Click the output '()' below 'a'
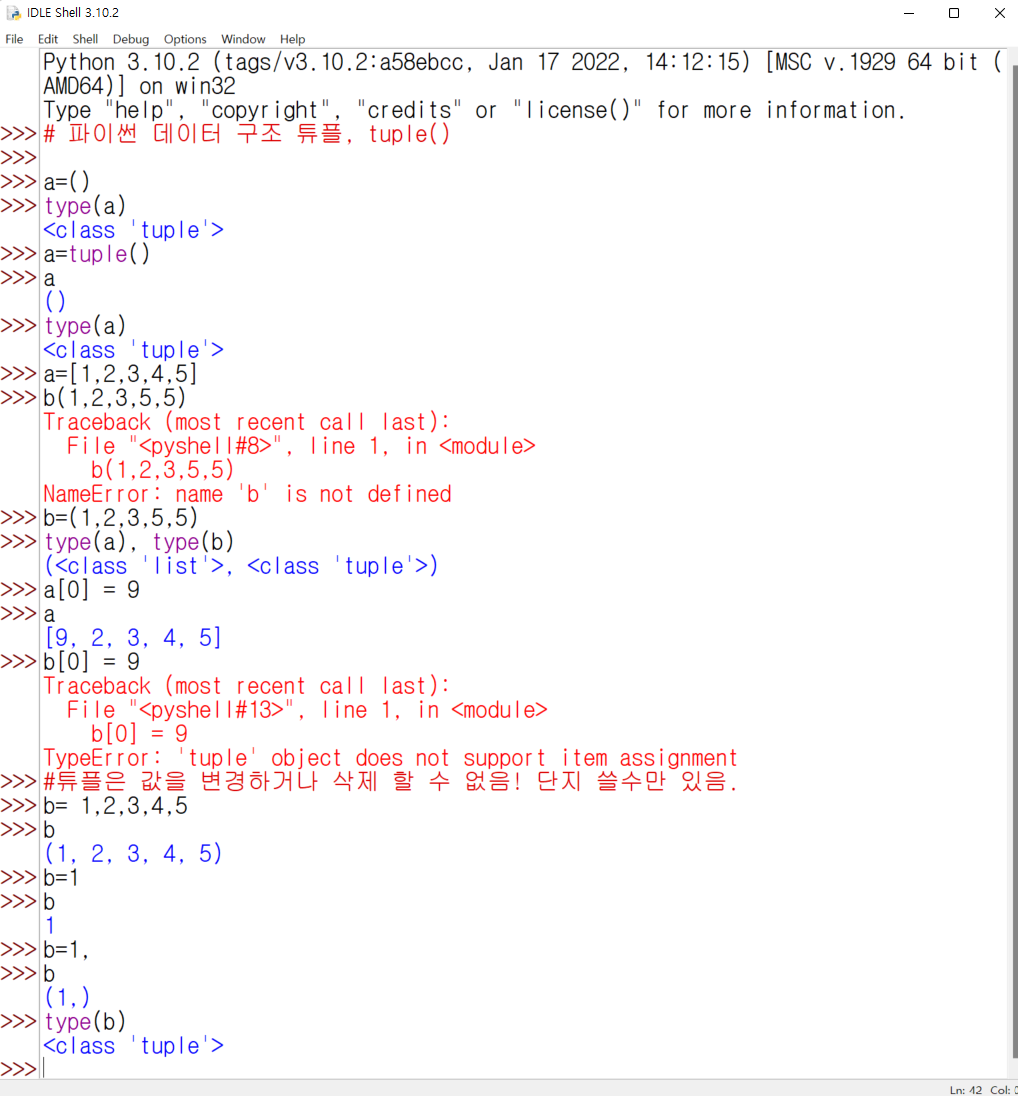 (x=55, y=302)
